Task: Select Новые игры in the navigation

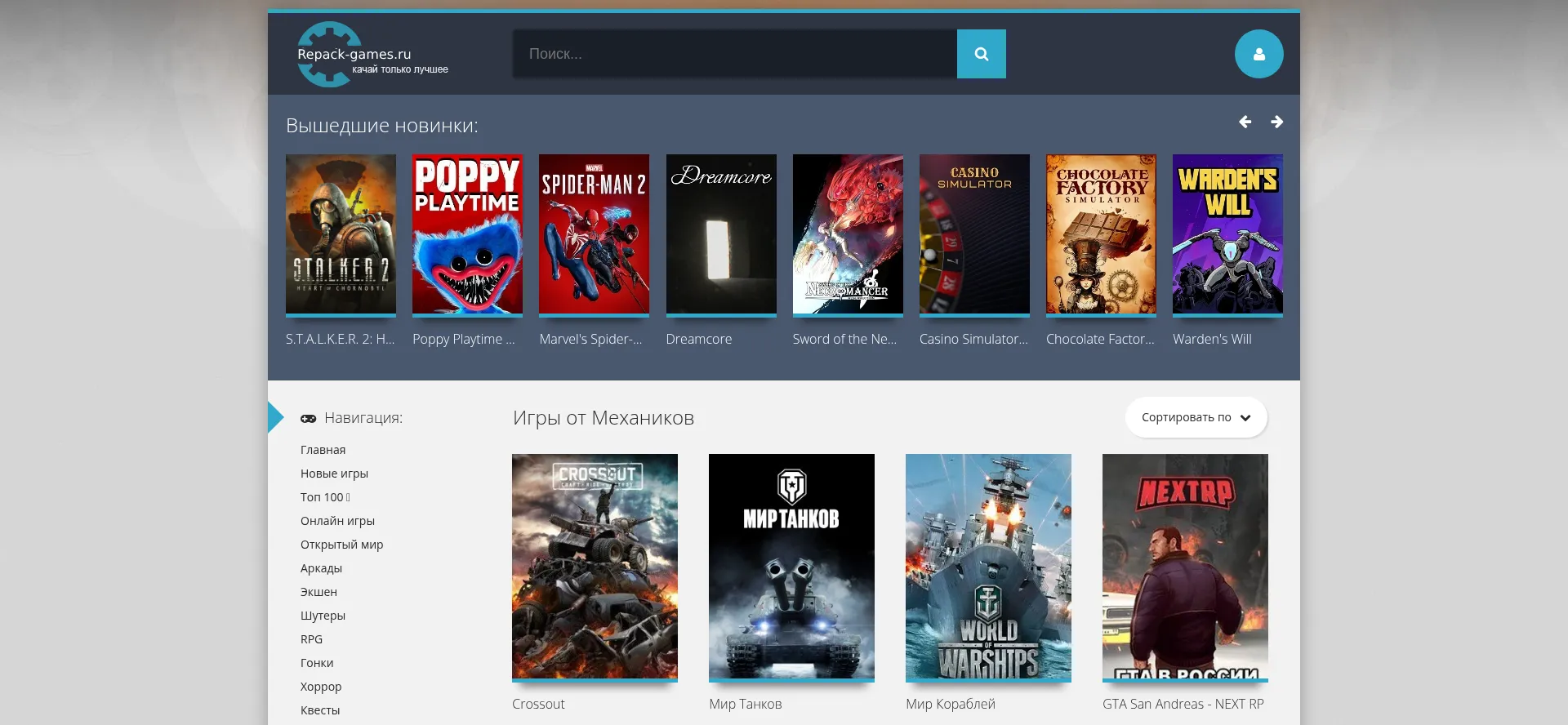Action: [x=334, y=474]
